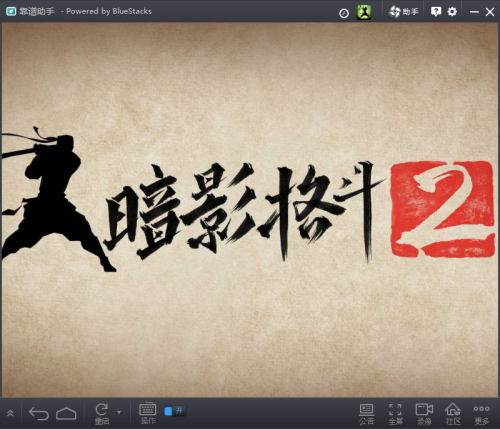Open the 操作 keyboard mapping icon

(x=148, y=413)
